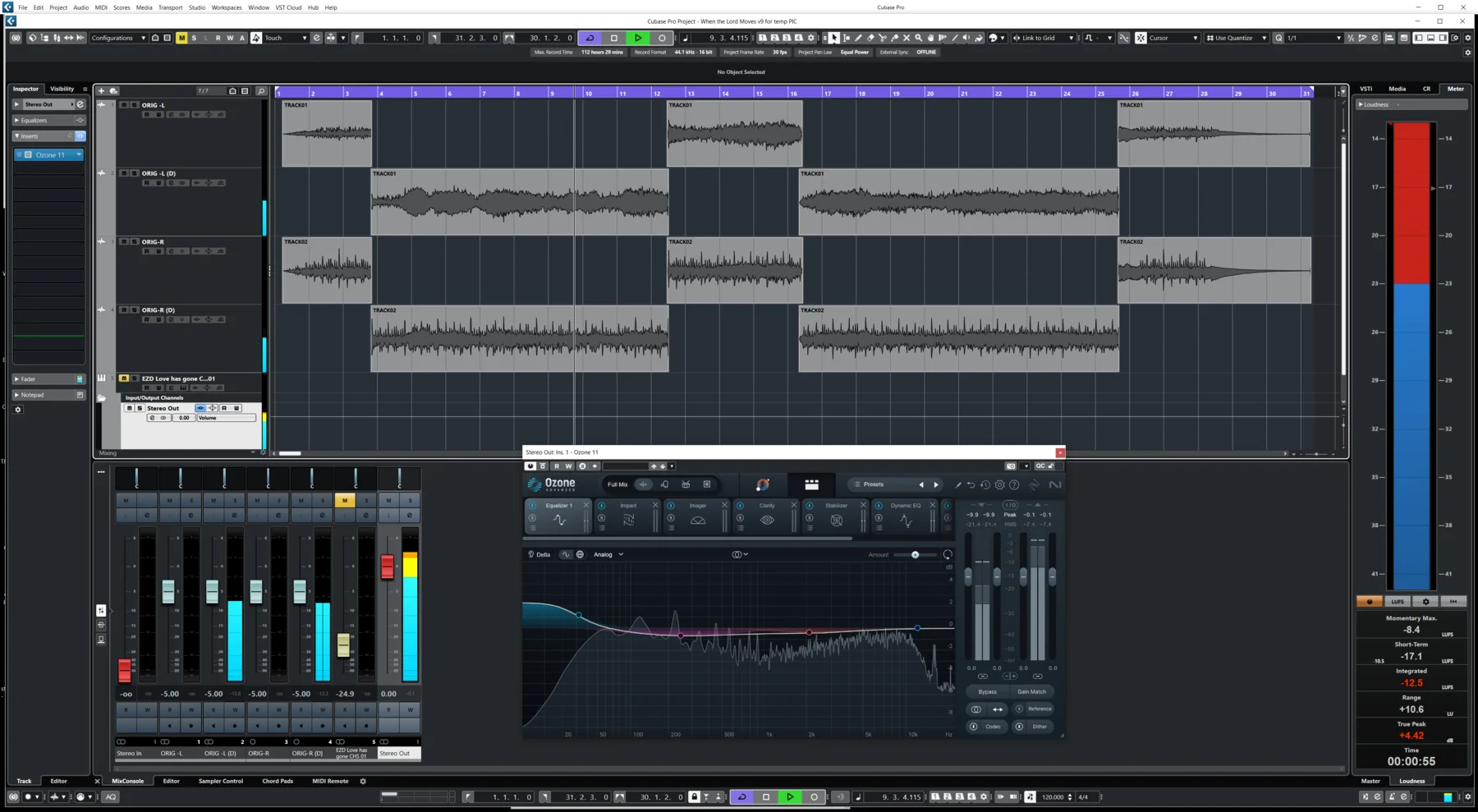Open the Analog mode dropdown in Ozone
The width and height of the screenshot is (1478, 812).
pyautogui.click(x=608, y=554)
